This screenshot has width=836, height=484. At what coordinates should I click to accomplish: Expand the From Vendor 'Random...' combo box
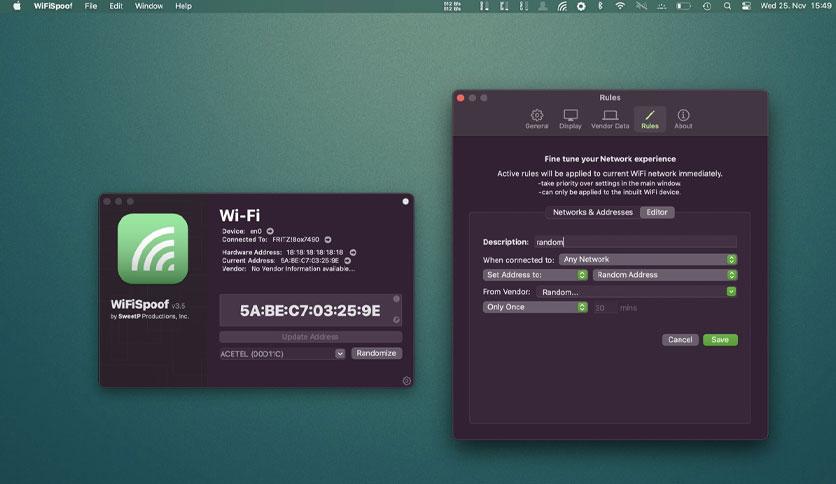pos(731,292)
